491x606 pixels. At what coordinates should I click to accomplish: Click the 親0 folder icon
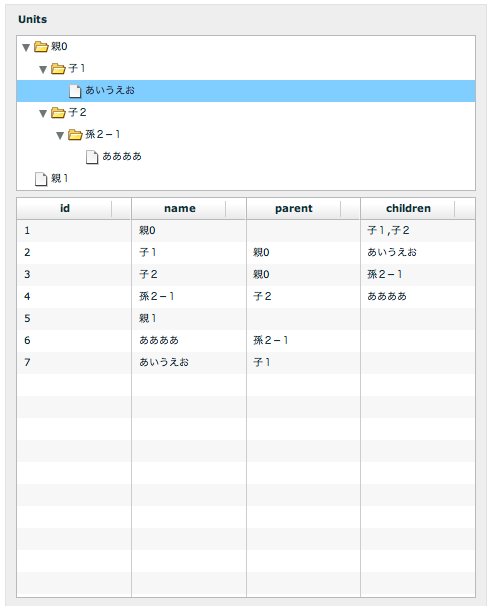(x=41, y=47)
